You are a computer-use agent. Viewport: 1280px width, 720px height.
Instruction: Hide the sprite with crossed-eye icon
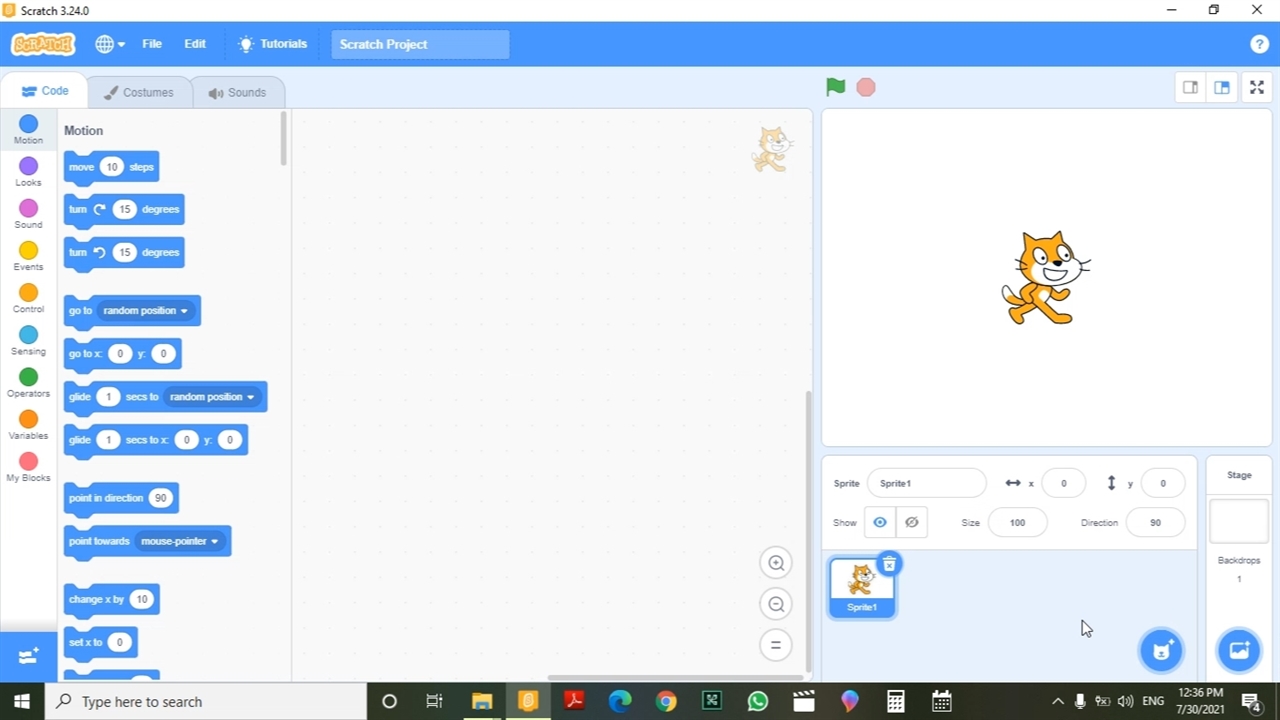point(911,522)
